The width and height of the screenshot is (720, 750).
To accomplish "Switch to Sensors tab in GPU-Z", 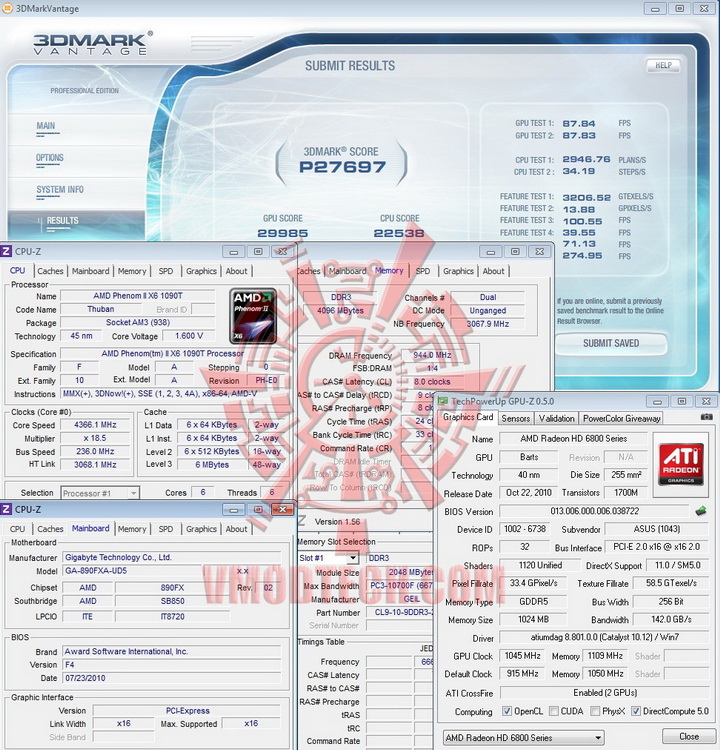I will pyautogui.click(x=515, y=419).
